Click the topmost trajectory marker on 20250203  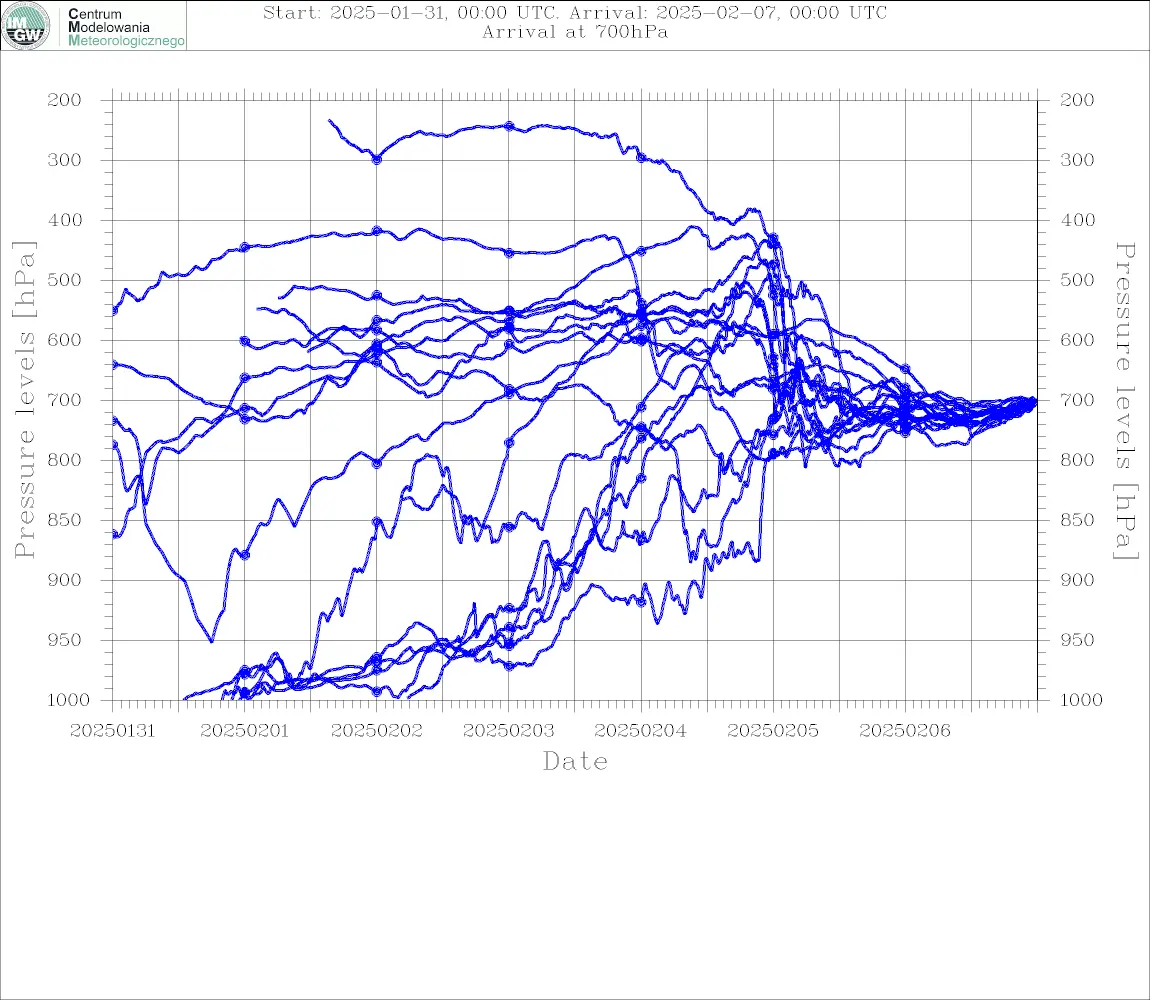click(509, 126)
